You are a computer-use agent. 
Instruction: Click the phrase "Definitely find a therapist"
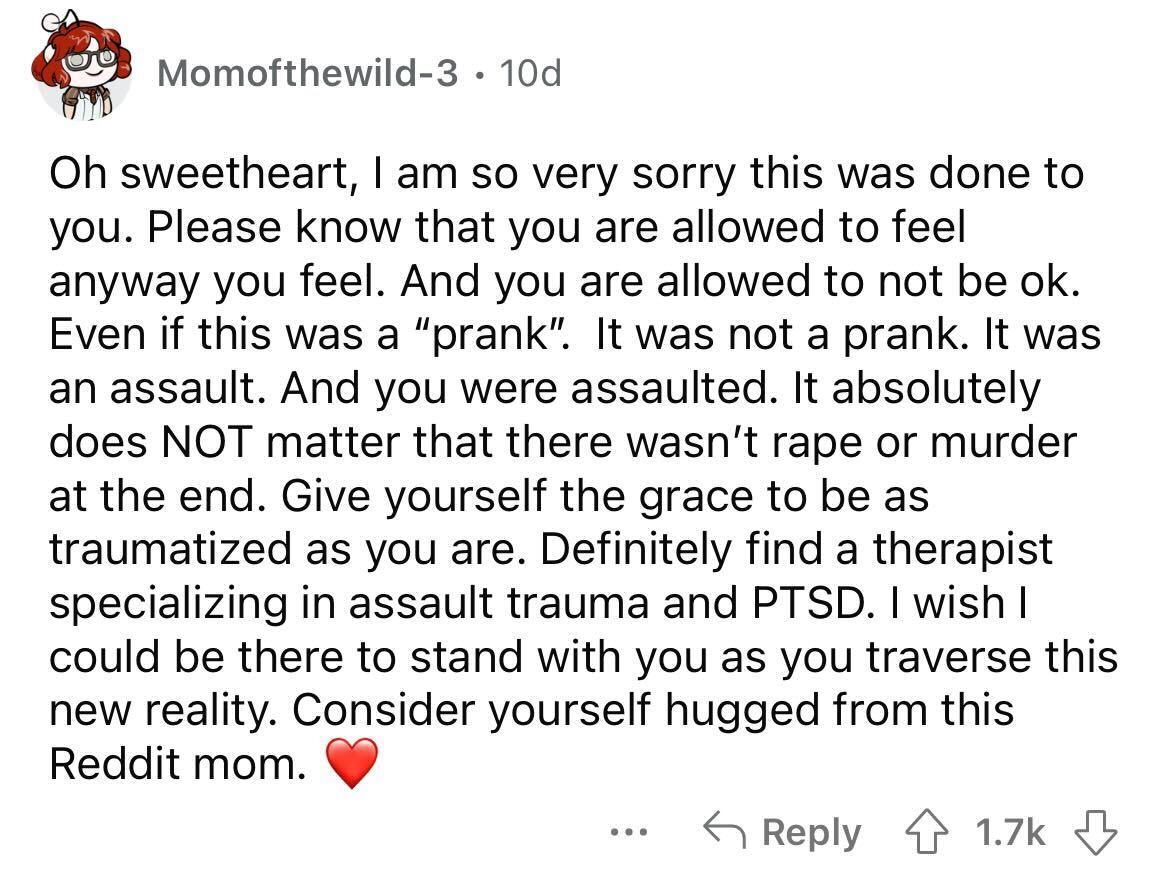[x=796, y=549]
